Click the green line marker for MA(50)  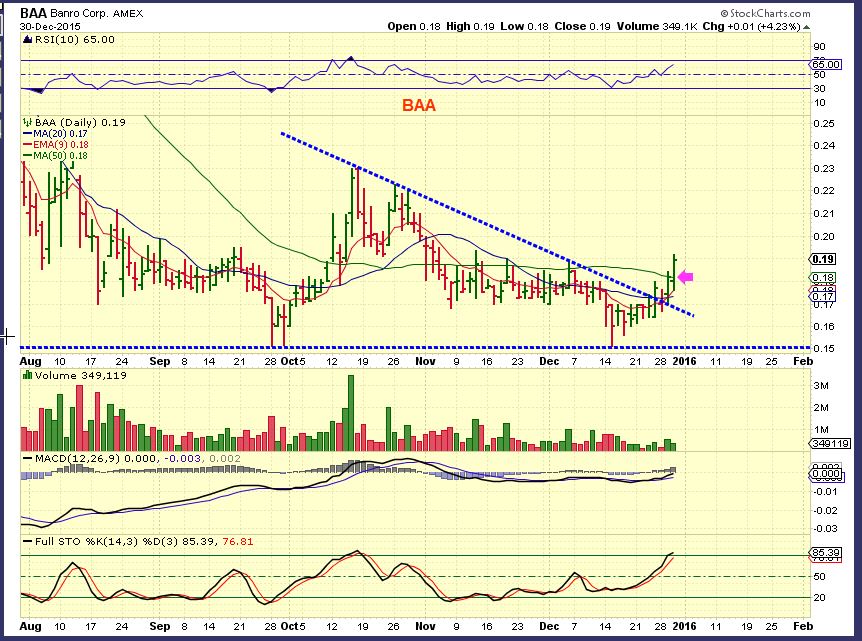27,156
